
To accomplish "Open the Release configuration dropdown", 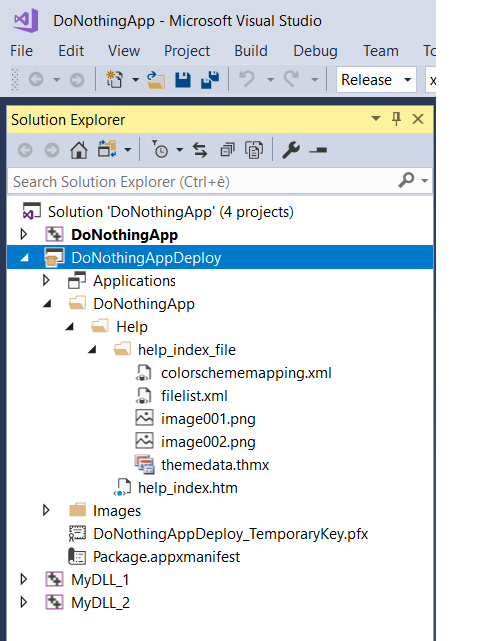I will pyautogui.click(x=376, y=80).
